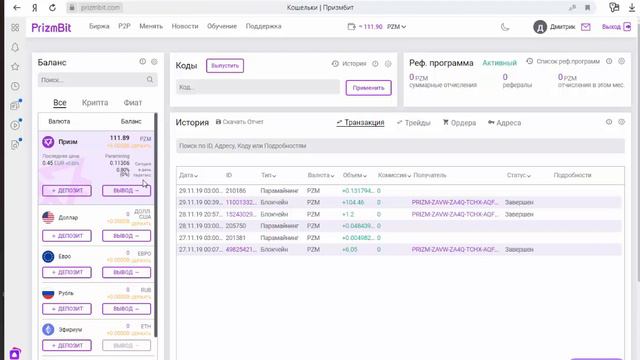This screenshot has width=640, height=360.
Task: Click info icon in Баланс panel
Action: (x=142, y=62)
